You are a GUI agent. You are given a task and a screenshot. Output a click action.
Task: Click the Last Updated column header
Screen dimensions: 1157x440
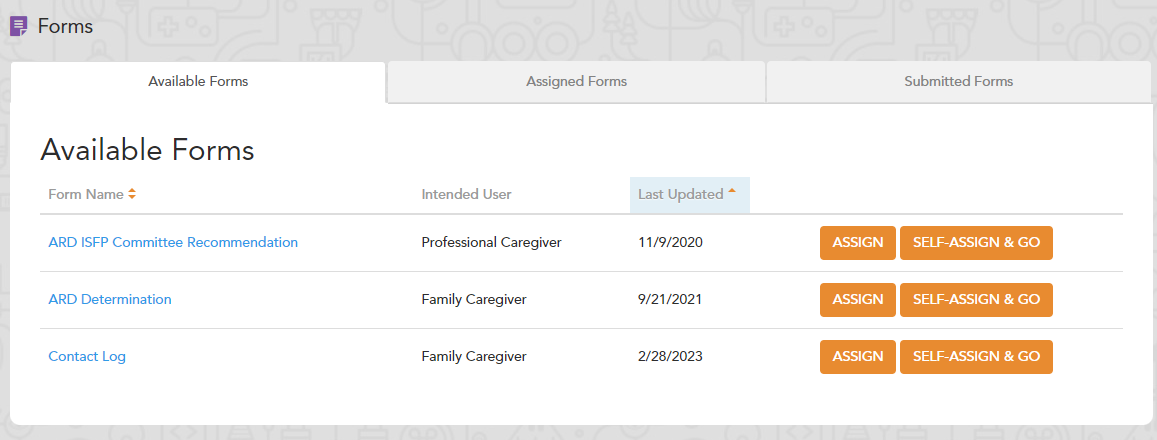(680, 195)
